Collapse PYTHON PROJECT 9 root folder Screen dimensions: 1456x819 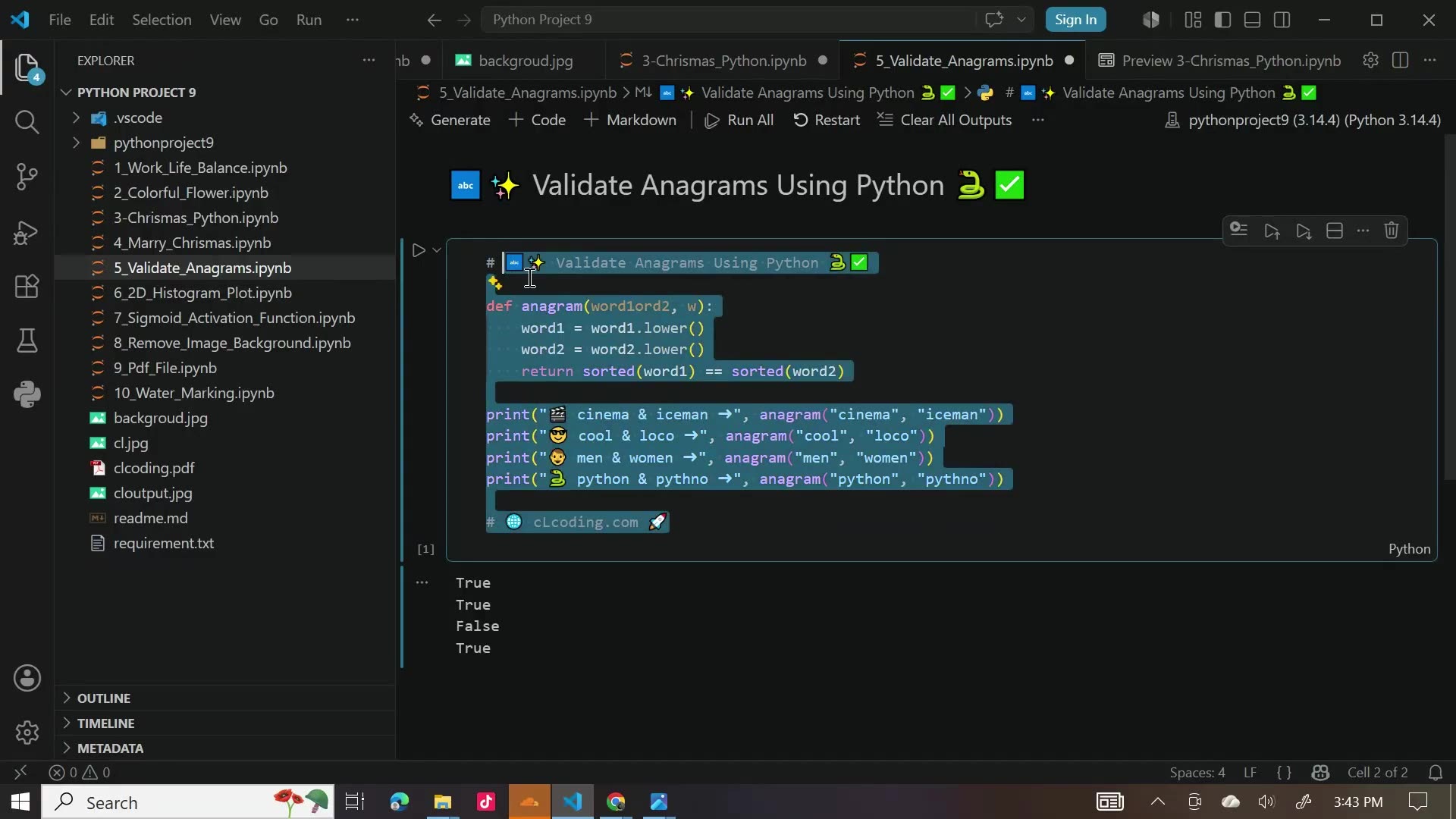point(67,93)
